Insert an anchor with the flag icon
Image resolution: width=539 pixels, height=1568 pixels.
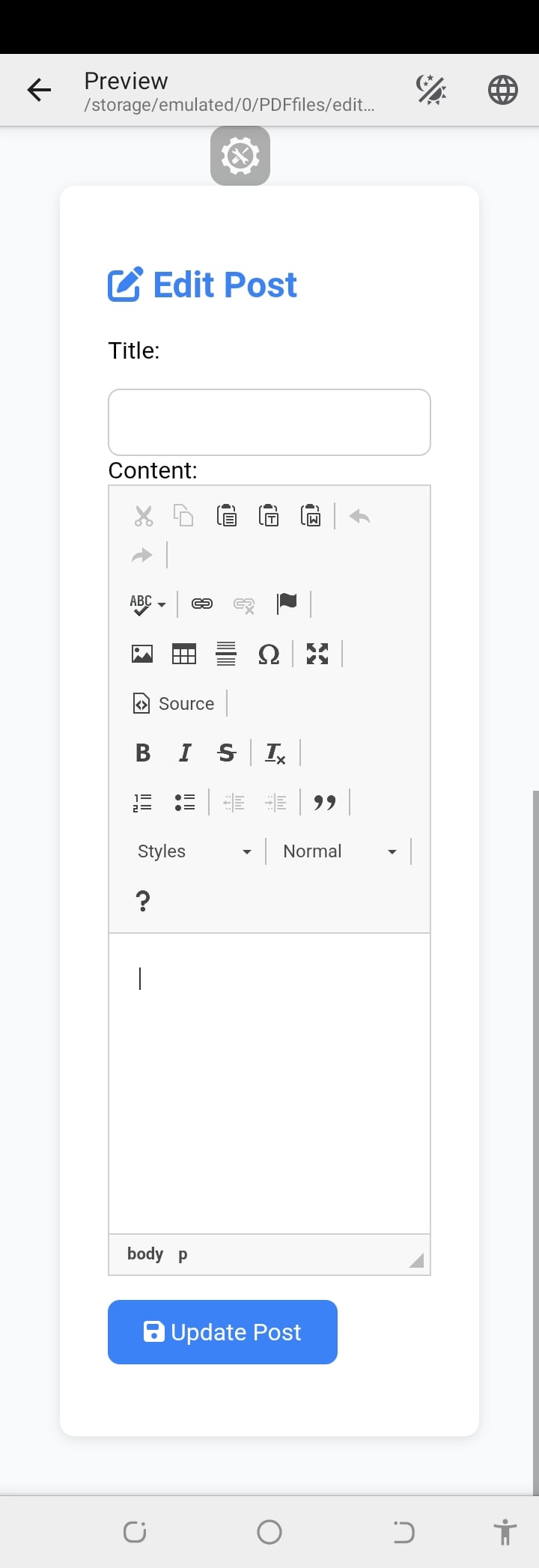point(287,603)
